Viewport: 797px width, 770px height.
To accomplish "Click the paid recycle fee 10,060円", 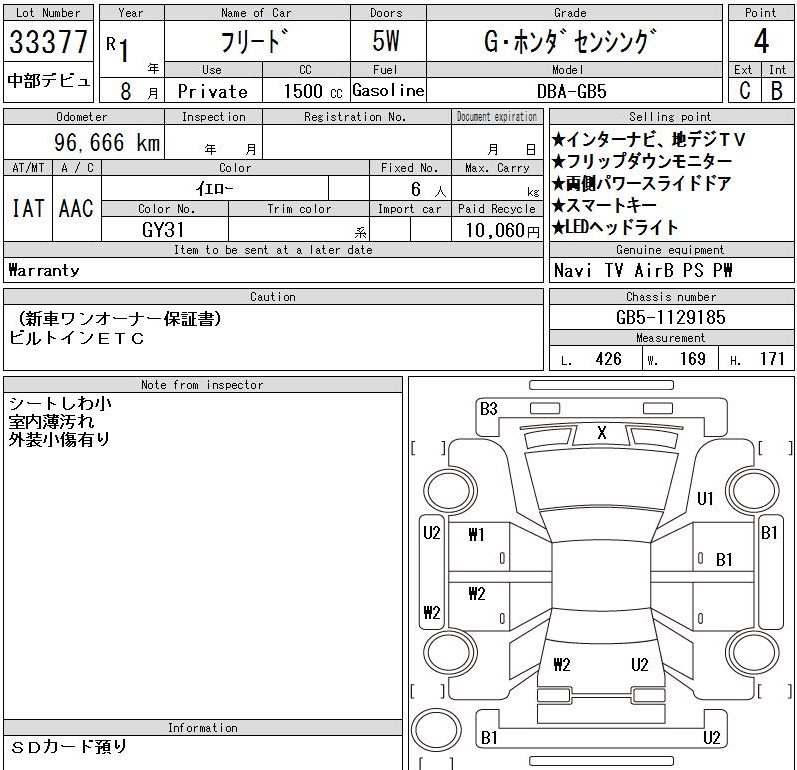I will click(502, 231).
